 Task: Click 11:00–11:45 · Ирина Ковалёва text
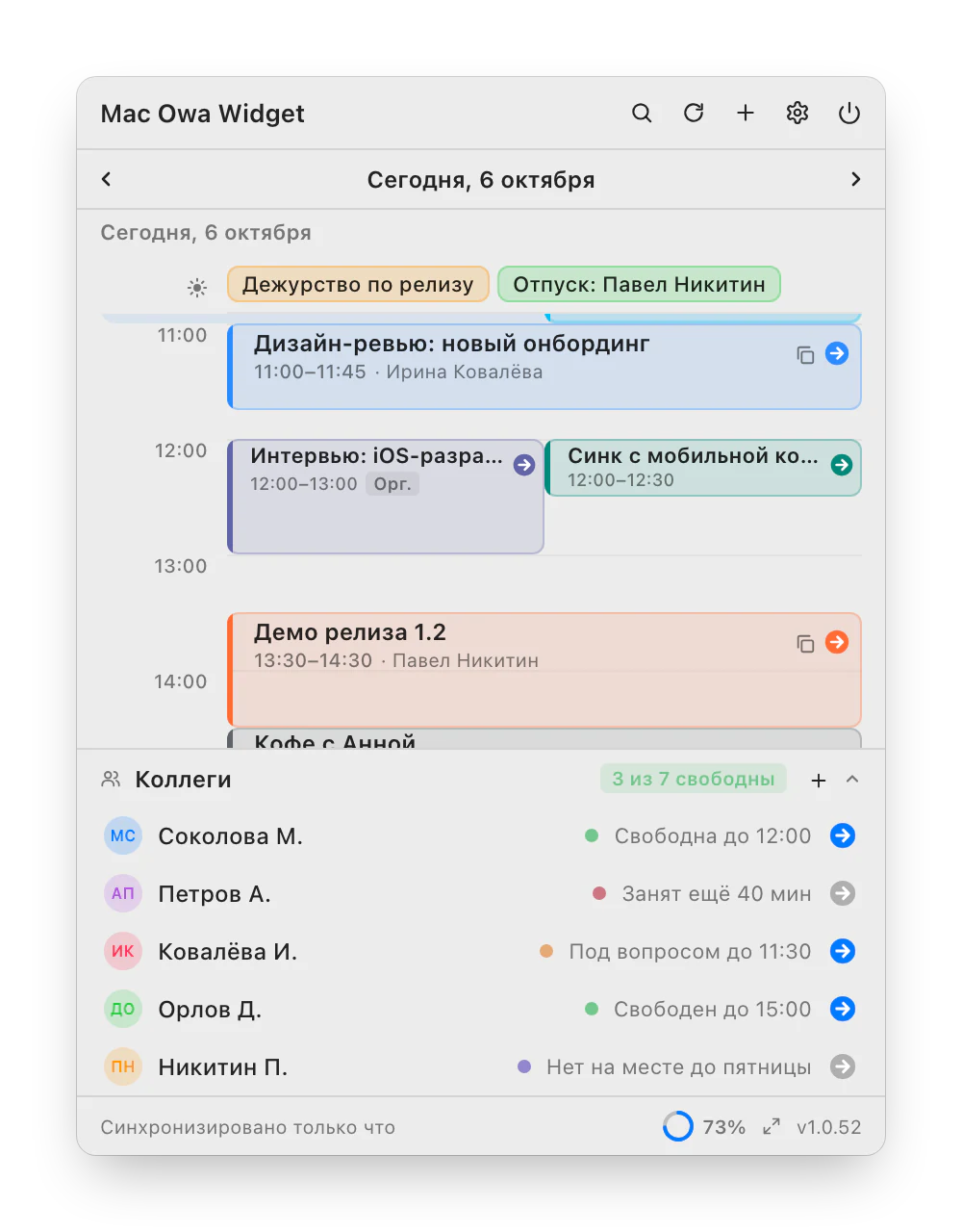point(398,372)
